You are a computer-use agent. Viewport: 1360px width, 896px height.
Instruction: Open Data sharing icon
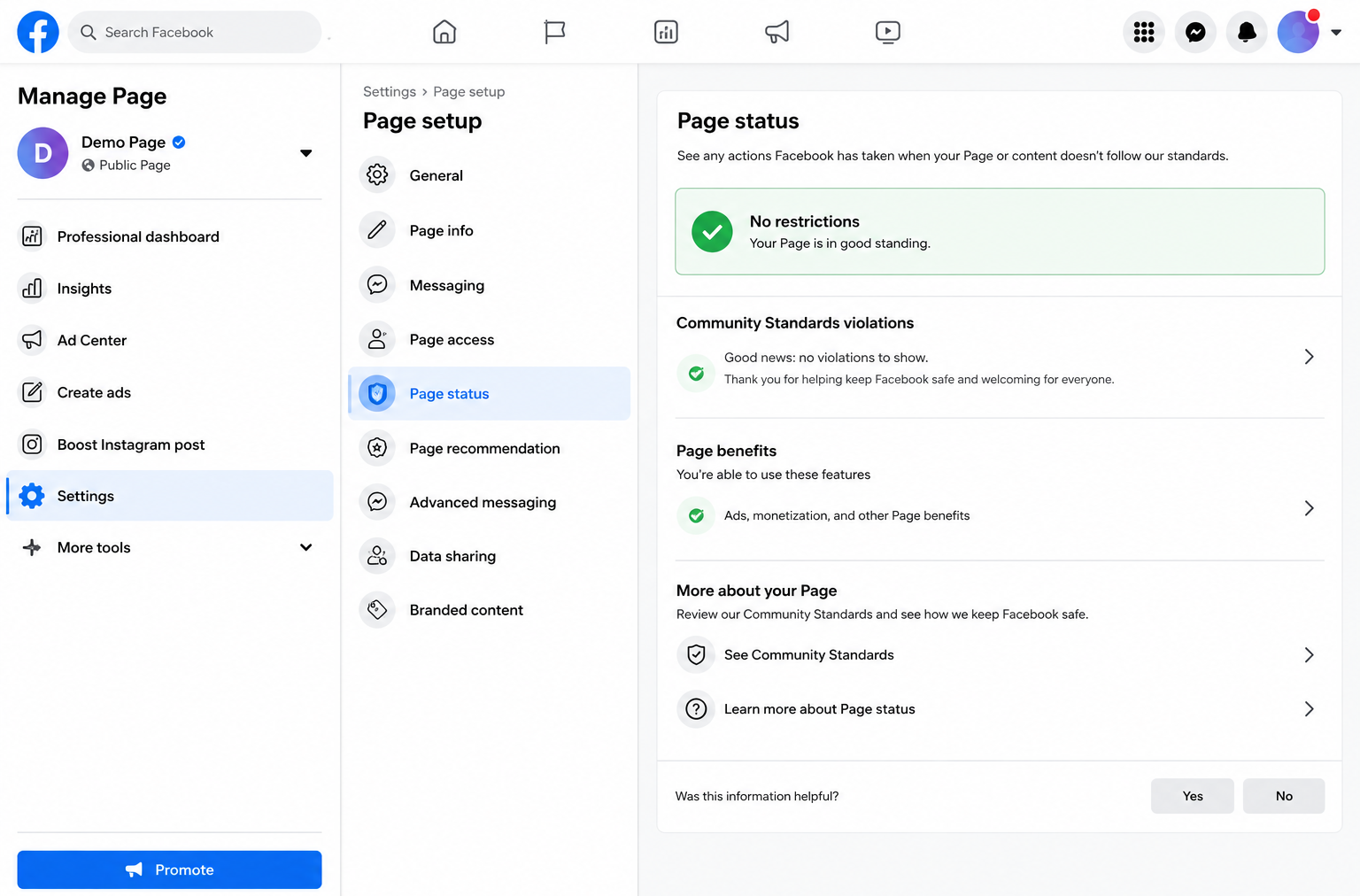pos(377,556)
